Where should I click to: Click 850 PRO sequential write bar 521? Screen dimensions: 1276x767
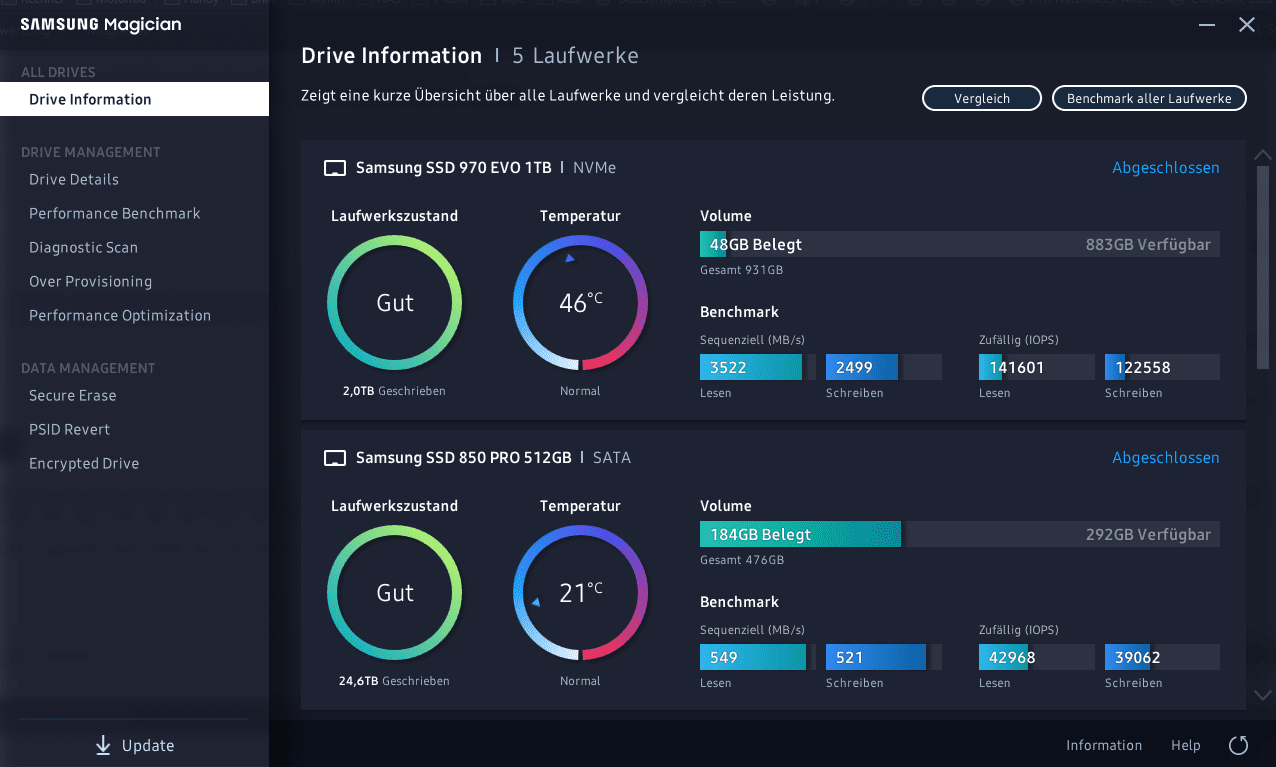click(x=884, y=657)
